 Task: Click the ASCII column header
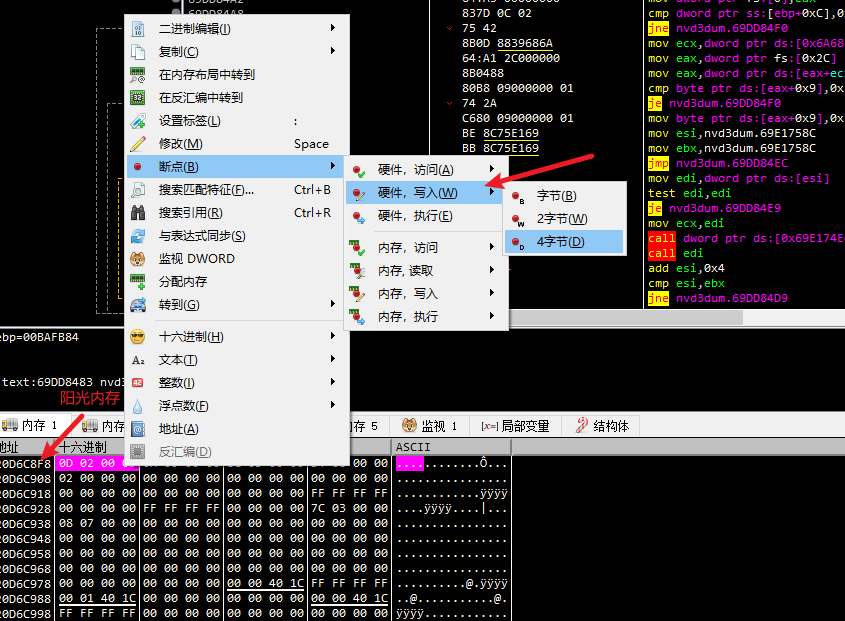point(451,447)
